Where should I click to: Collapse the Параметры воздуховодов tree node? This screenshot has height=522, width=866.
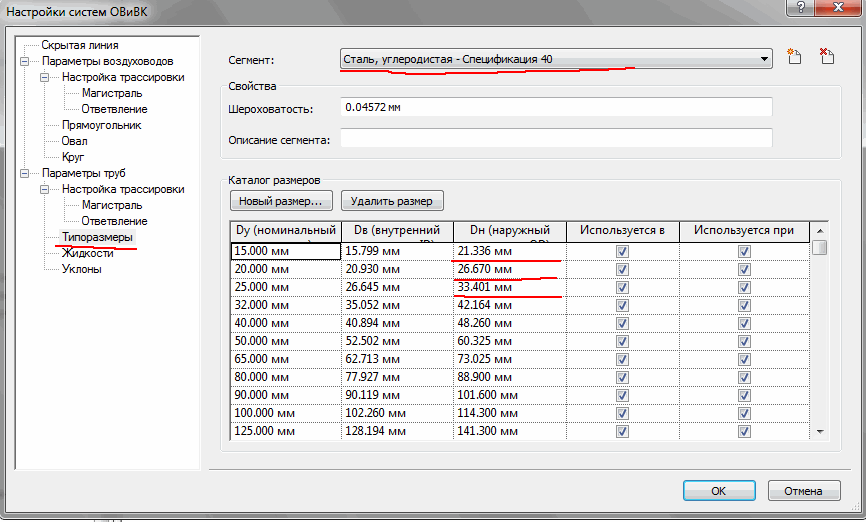click(25, 61)
